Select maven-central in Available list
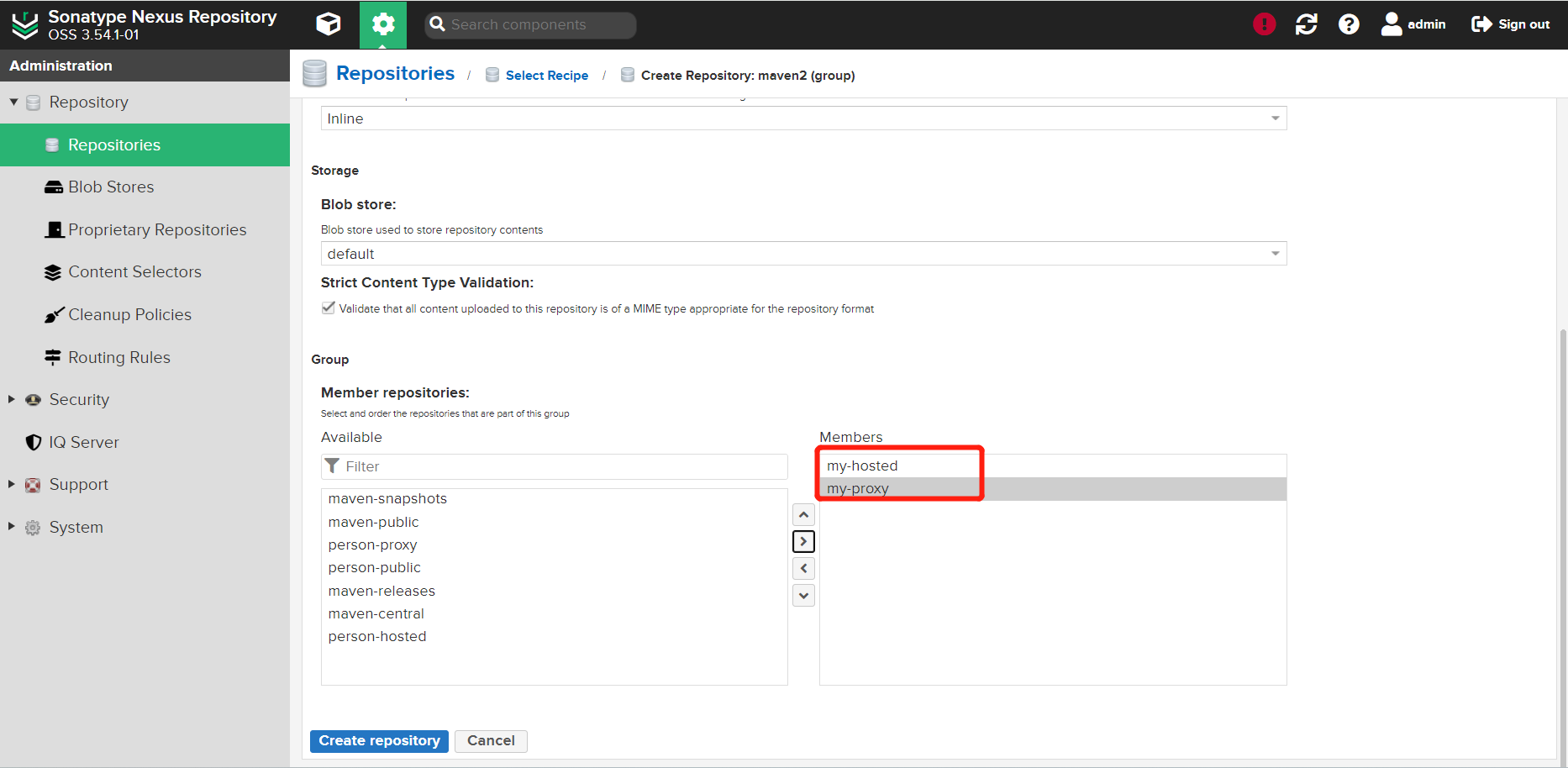This screenshot has height=768, width=1568. pos(555,613)
